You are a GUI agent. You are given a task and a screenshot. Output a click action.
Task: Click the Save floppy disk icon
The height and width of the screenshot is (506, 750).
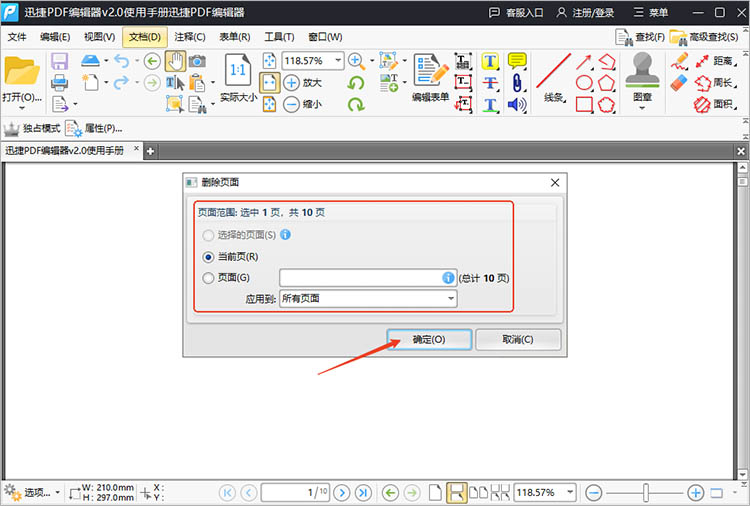pyautogui.click(x=59, y=62)
